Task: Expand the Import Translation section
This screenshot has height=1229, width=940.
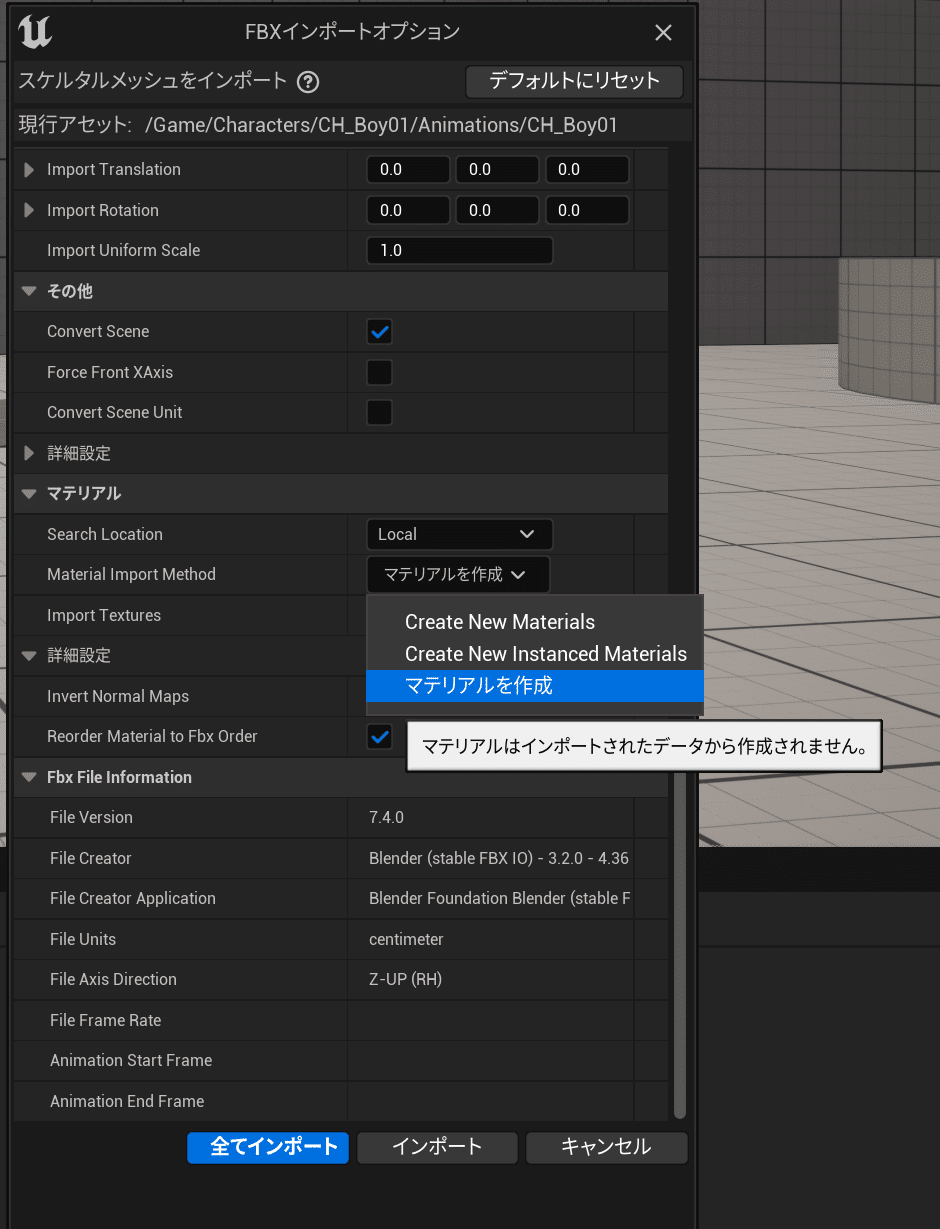Action: 29,169
